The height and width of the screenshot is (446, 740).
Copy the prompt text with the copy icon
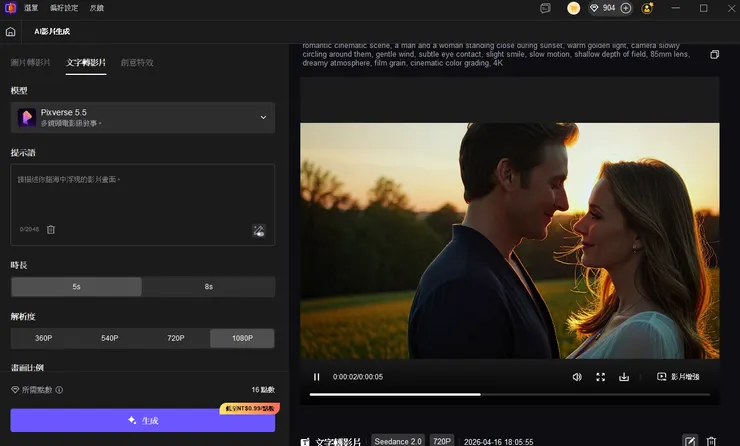coord(714,55)
